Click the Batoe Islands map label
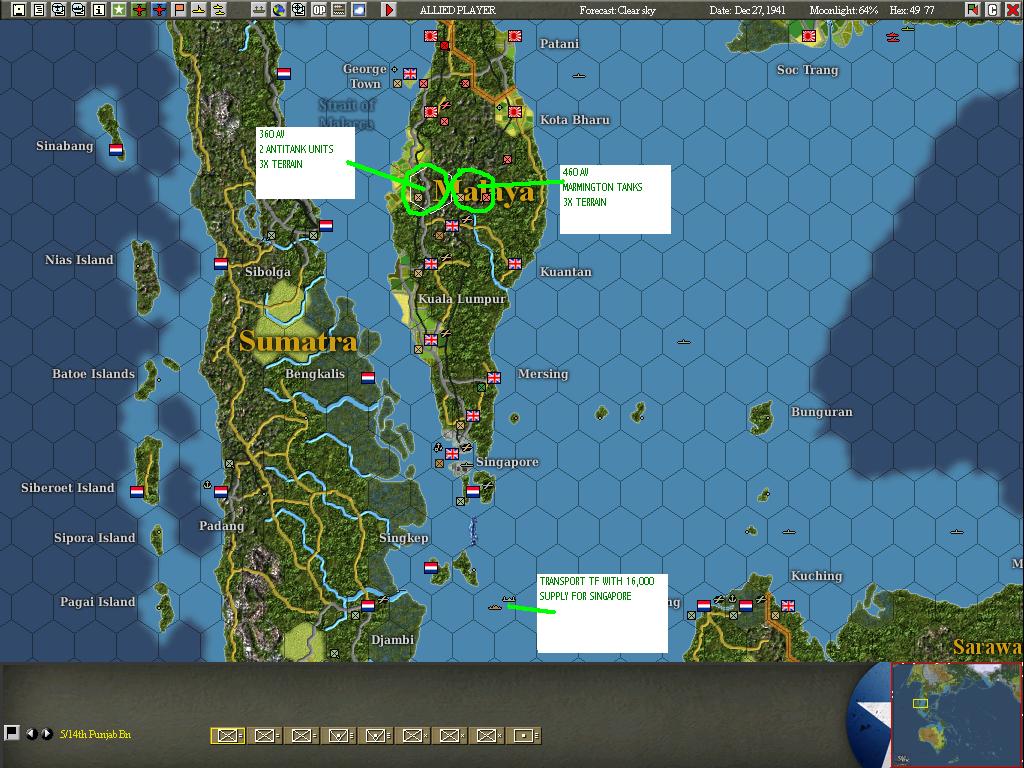Image resolution: width=1024 pixels, height=768 pixels. 93,374
